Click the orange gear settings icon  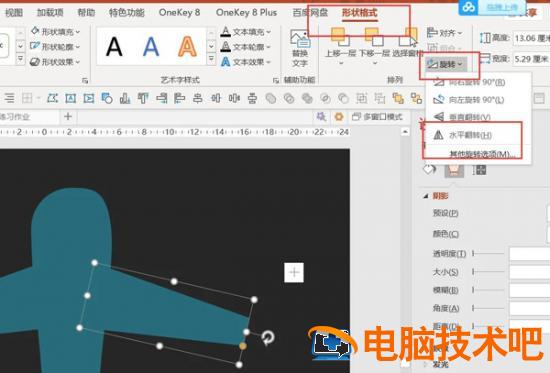point(339,116)
